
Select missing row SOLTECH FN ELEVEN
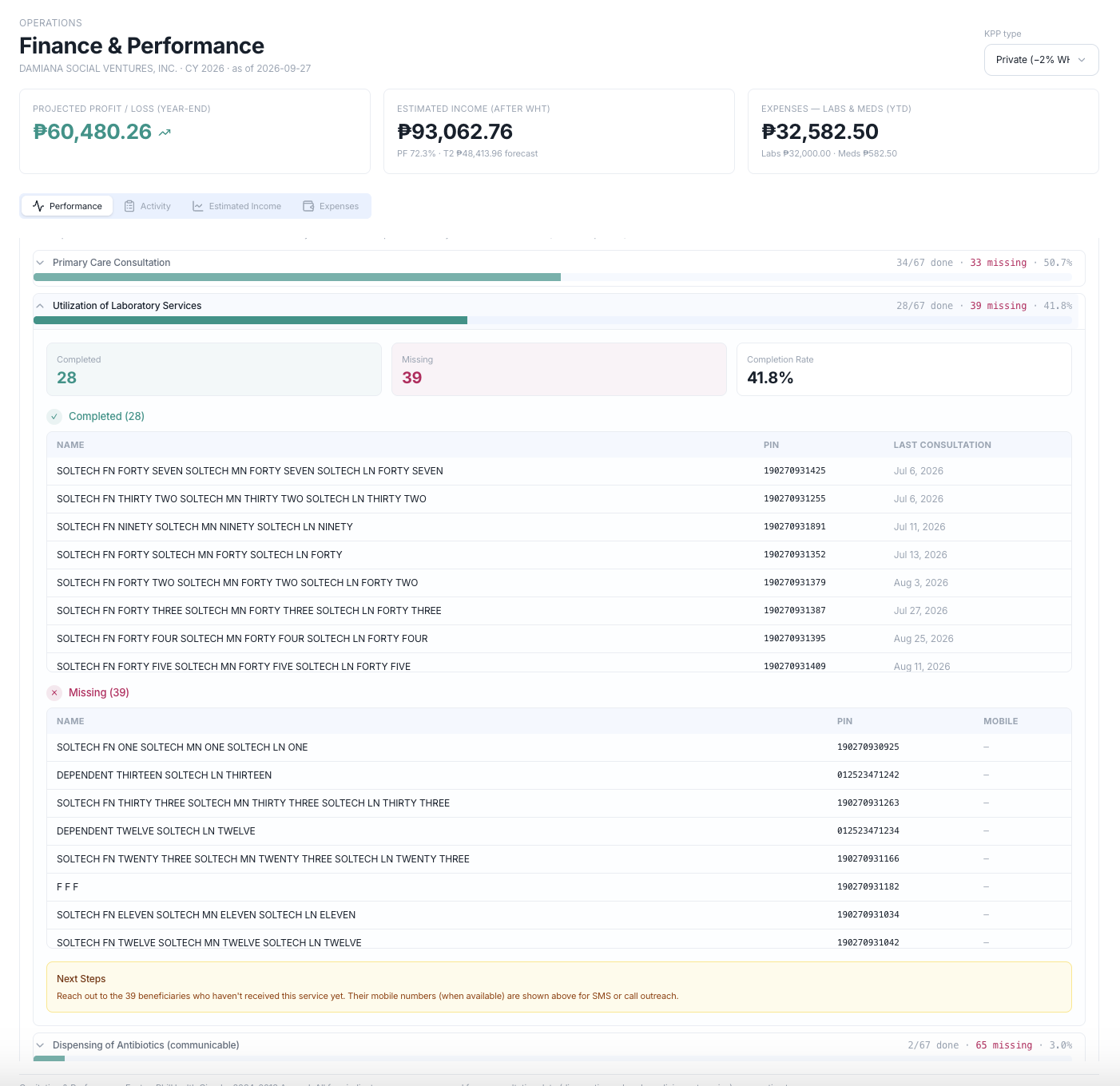pyautogui.click(x=559, y=915)
